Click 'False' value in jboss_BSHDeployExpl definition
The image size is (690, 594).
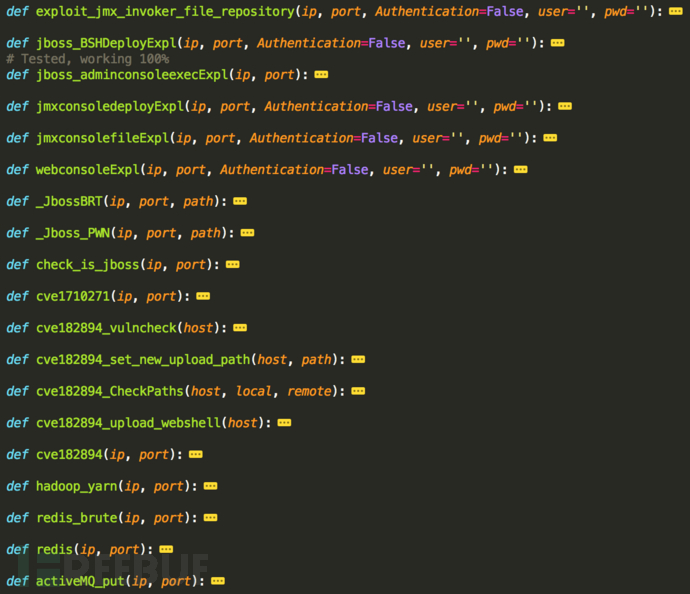click(386, 44)
